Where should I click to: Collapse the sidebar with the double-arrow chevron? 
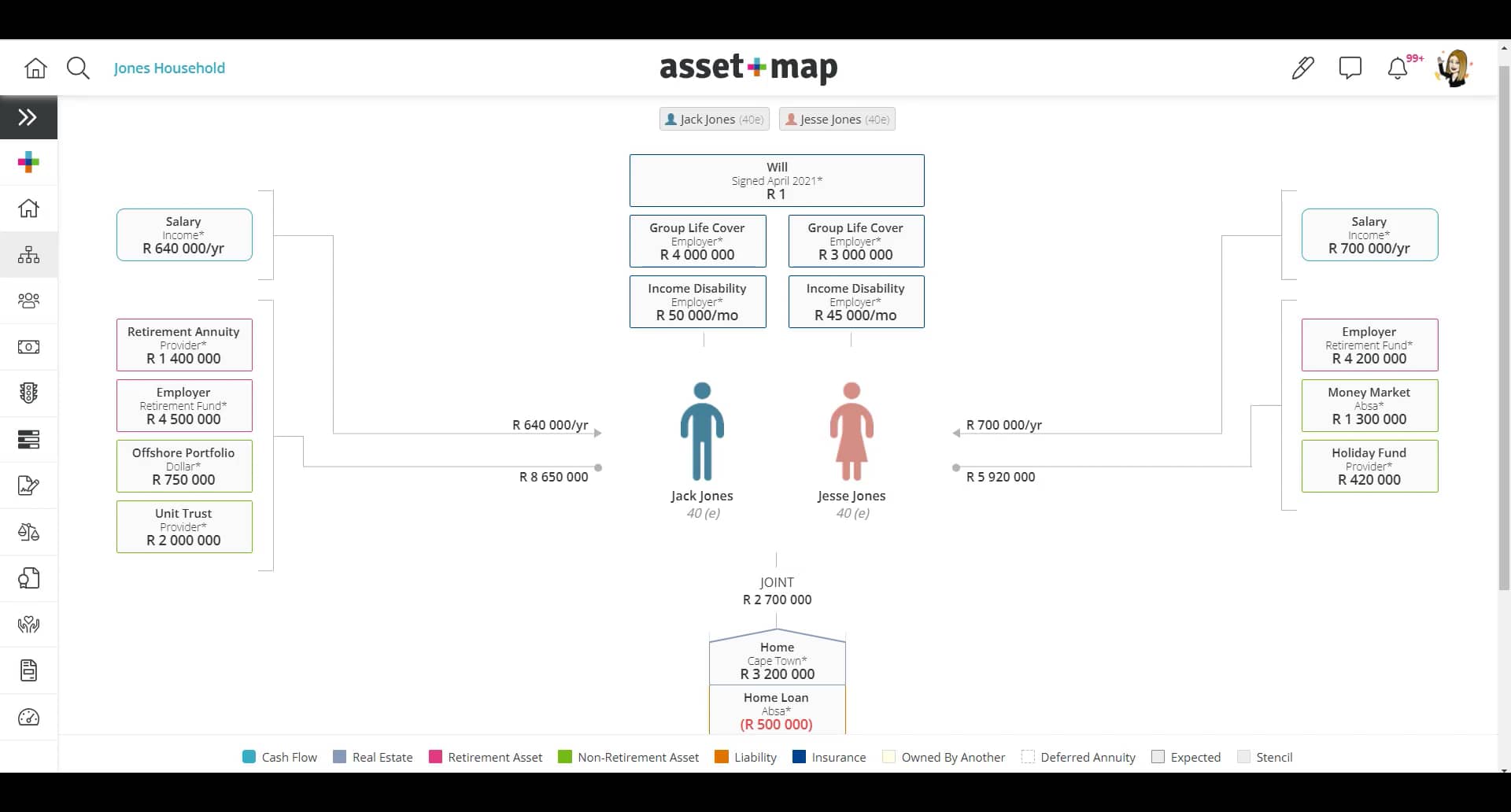[28, 116]
